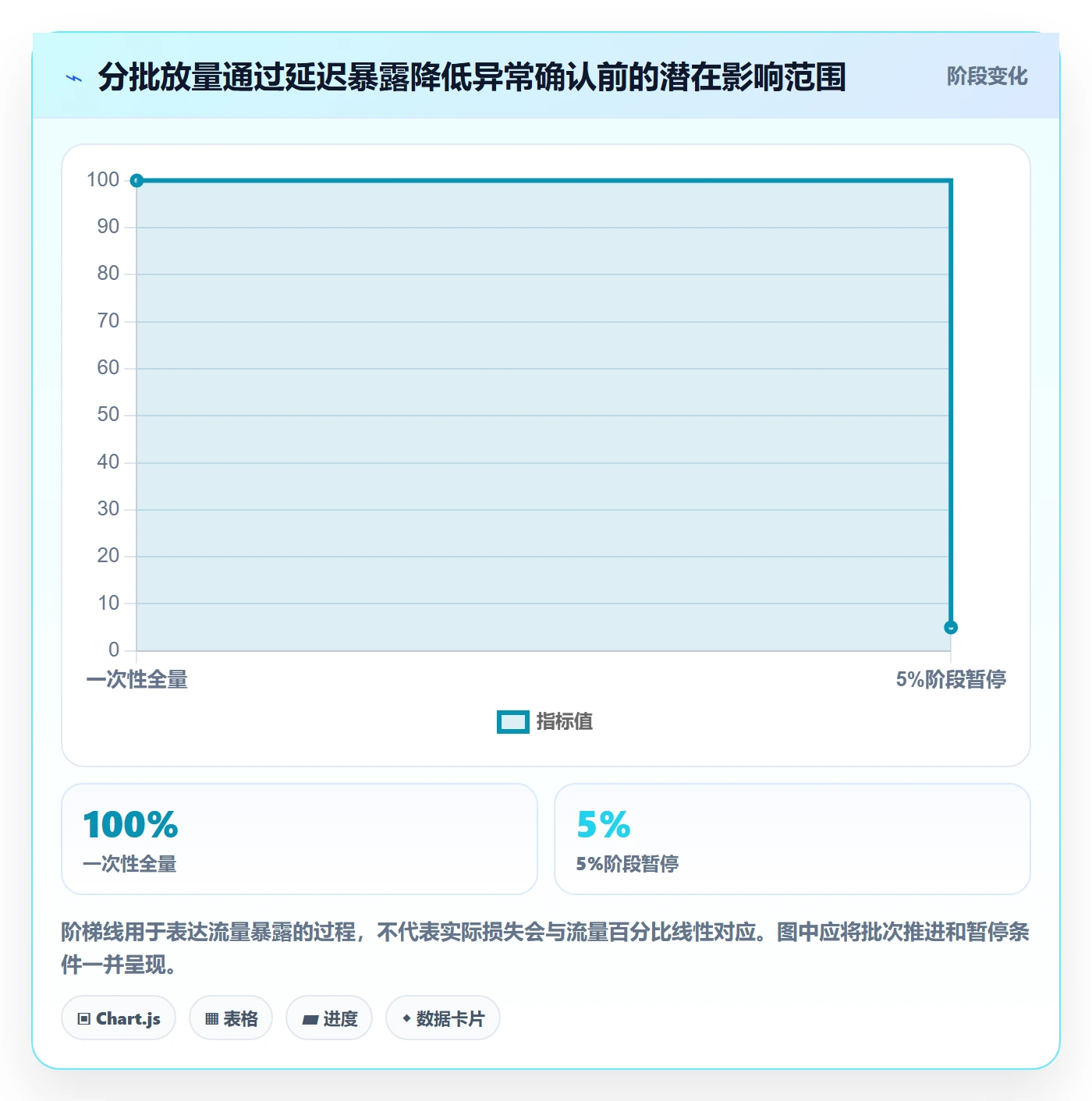Click the 数据卡片 tag chip

(443, 1018)
